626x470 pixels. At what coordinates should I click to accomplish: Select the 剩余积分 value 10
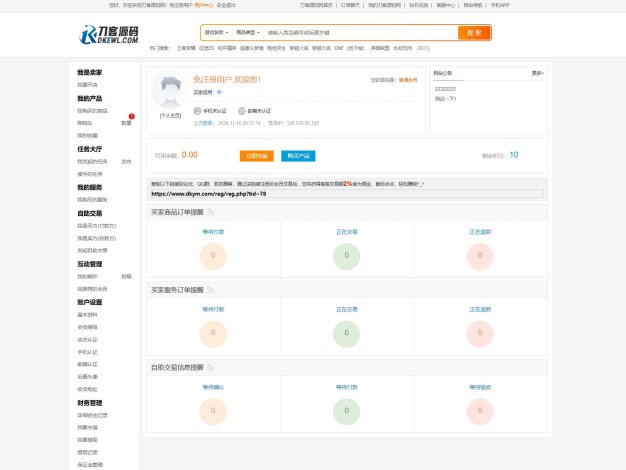[514, 155]
